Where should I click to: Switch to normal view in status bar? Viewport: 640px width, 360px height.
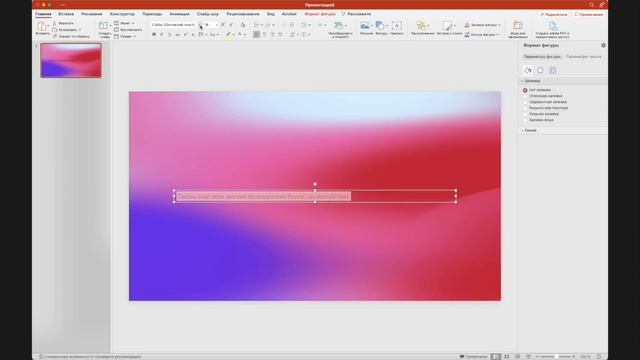[x=496, y=356]
